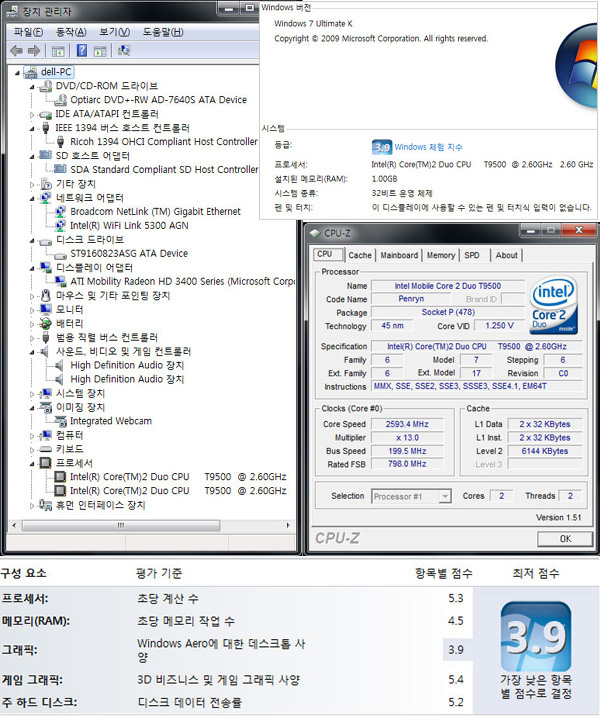Open the 파일(F) menu

point(28,32)
